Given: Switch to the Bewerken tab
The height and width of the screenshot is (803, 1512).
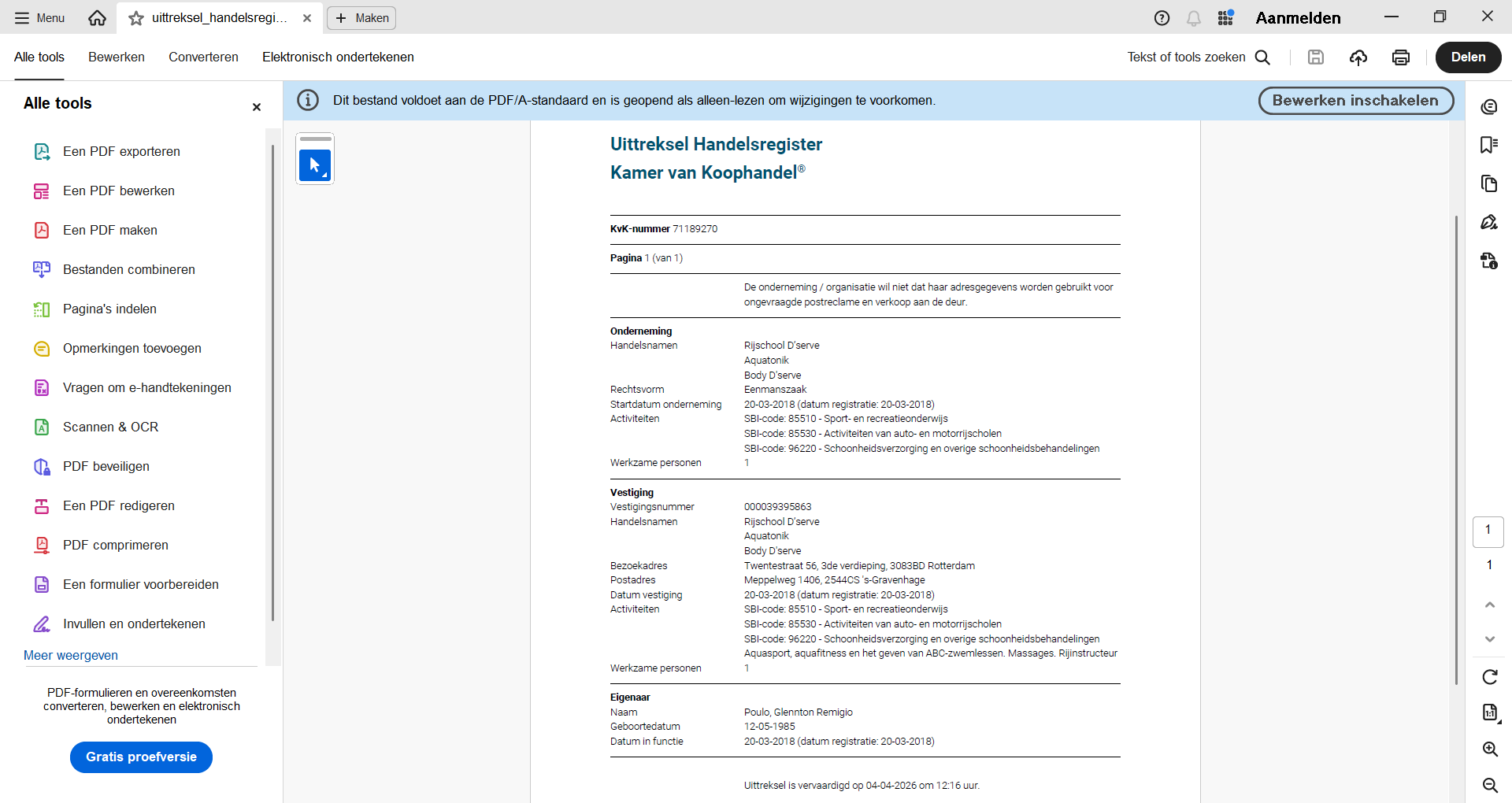Looking at the screenshot, I should coord(117,57).
